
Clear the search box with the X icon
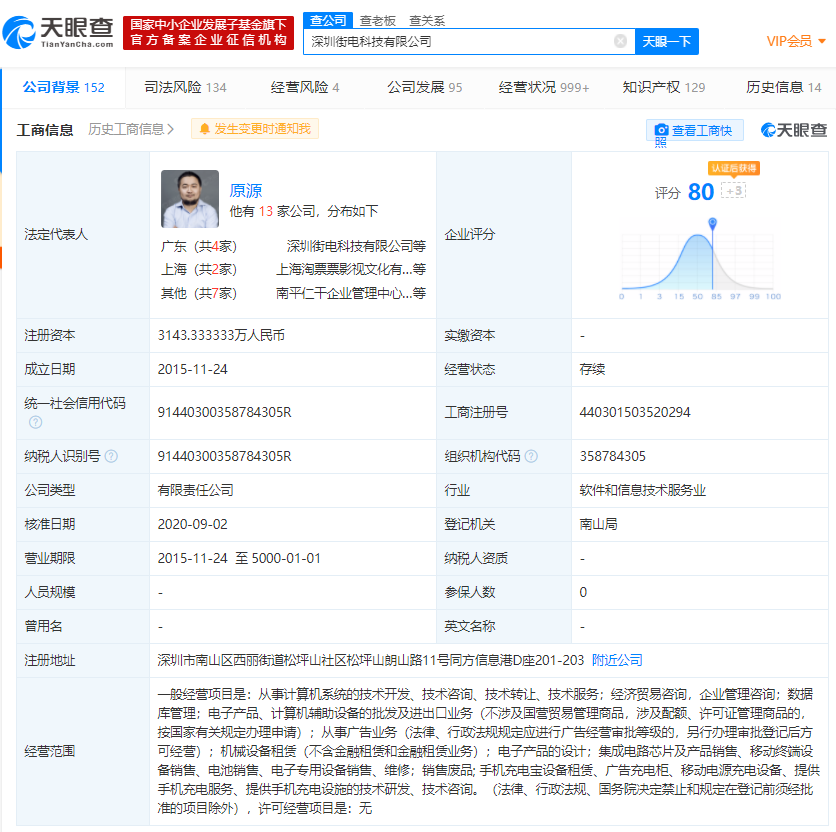tap(620, 41)
